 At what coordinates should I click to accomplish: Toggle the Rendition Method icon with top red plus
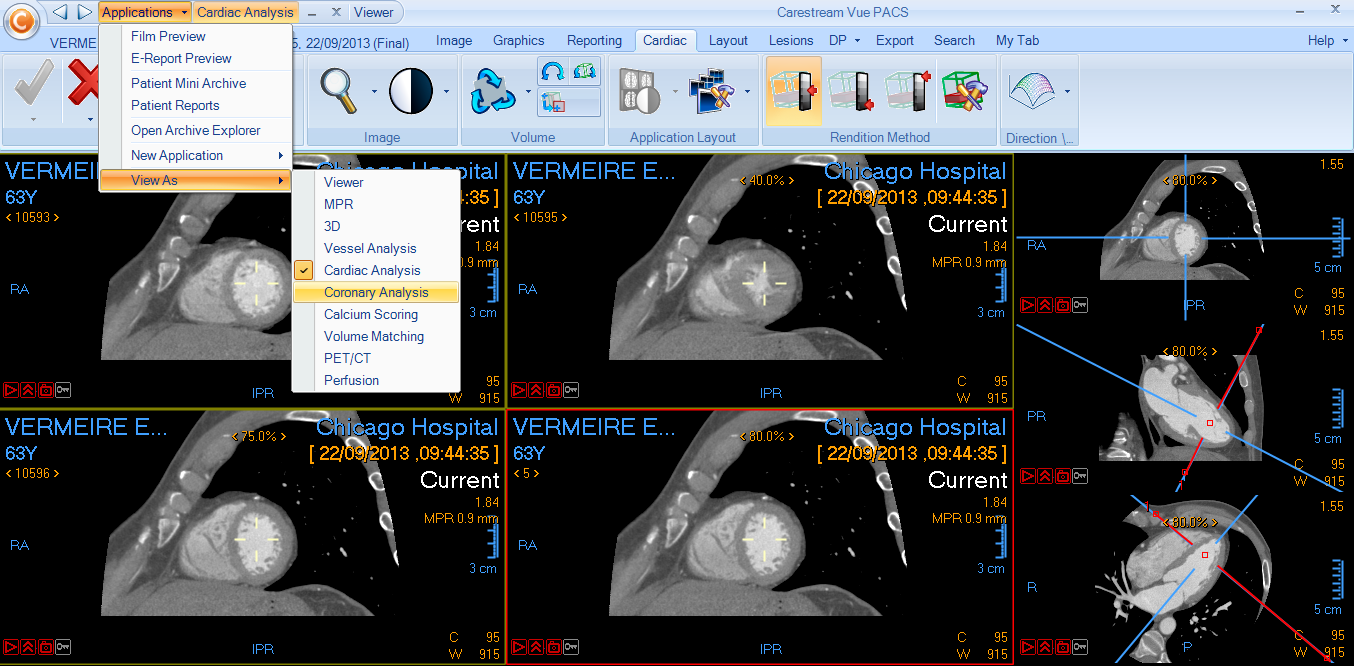tap(908, 91)
